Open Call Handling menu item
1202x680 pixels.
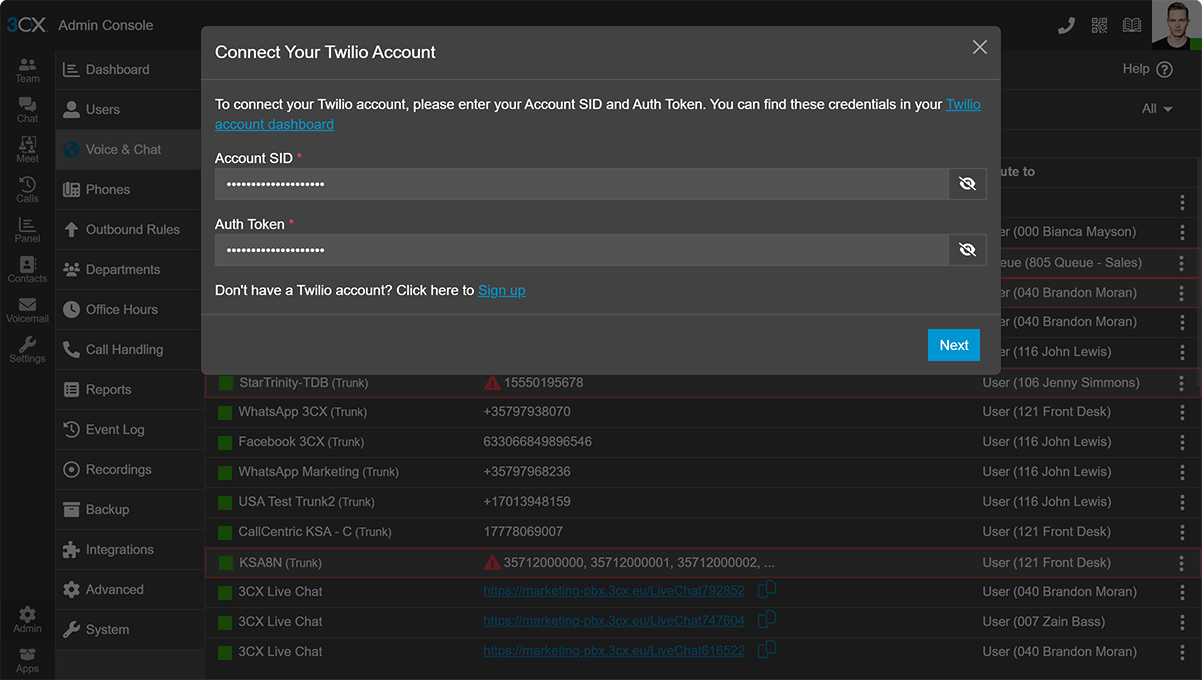click(129, 350)
